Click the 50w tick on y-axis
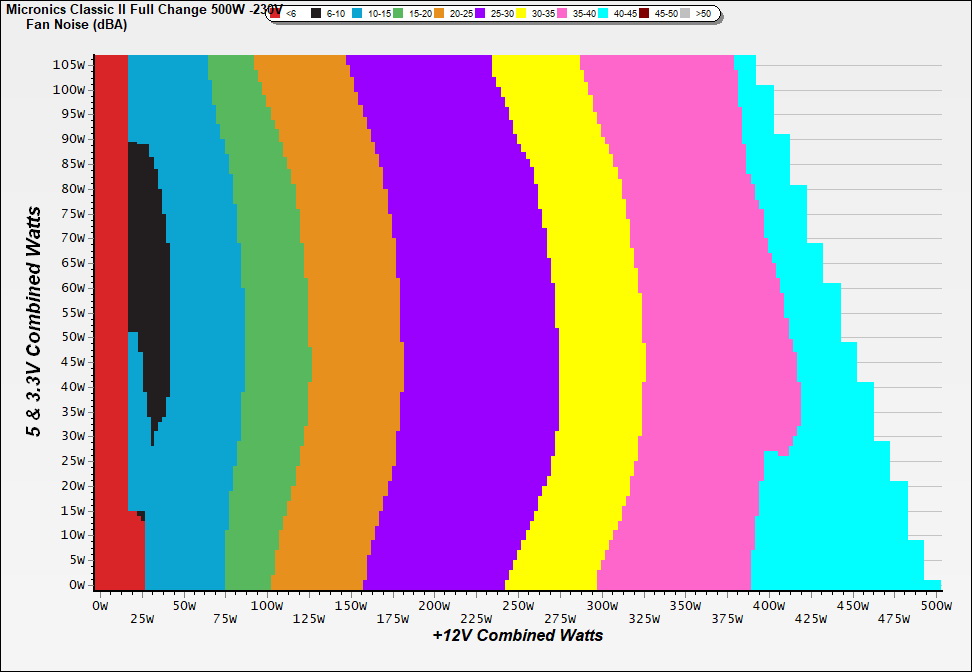 72,337
